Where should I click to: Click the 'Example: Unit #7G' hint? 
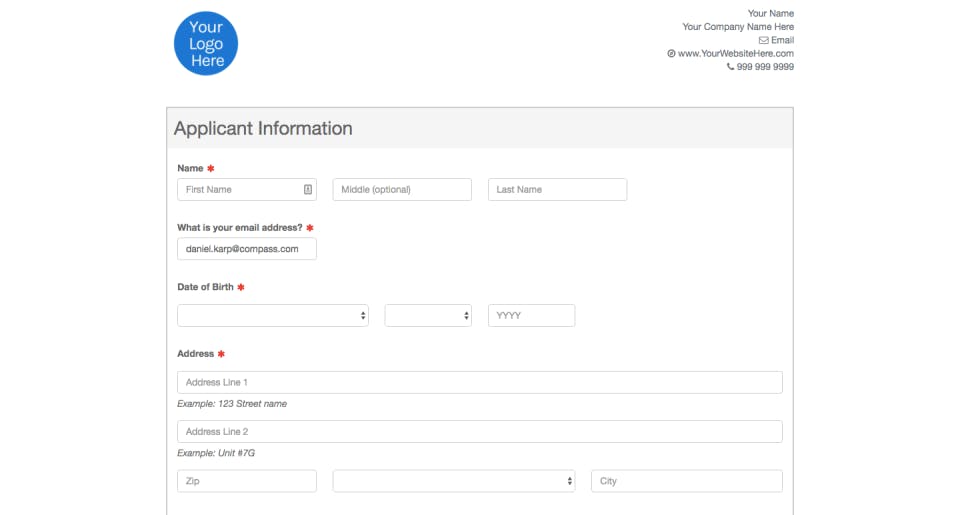point(216,453)
